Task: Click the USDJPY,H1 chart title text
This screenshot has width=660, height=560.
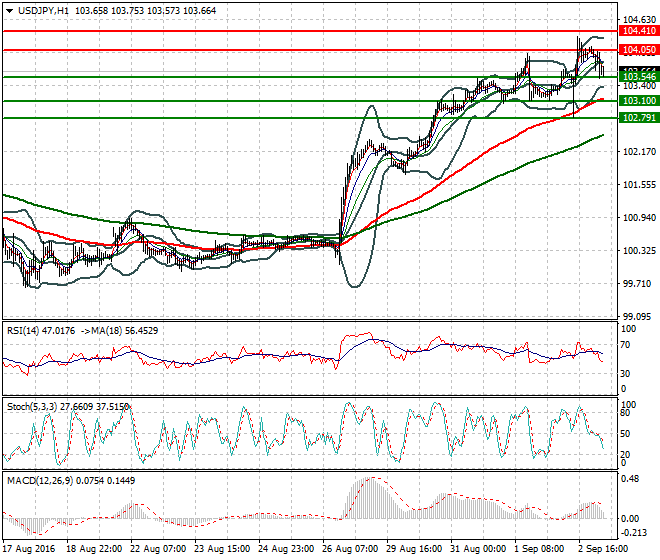Action: (x=43, y=11)
